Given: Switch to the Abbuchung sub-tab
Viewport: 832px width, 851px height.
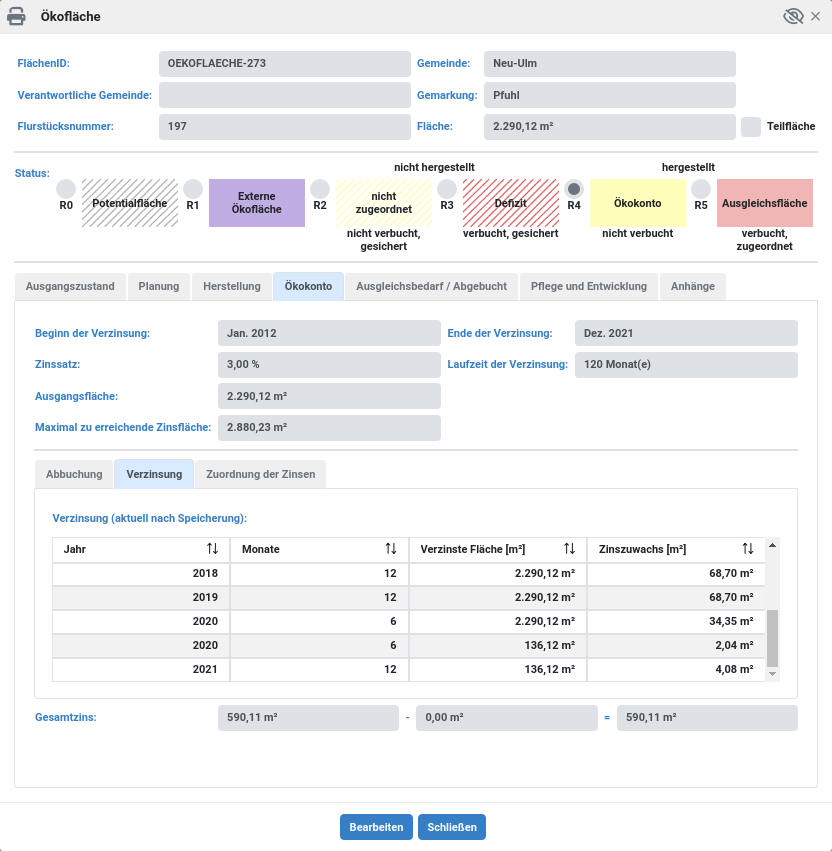Looking at the screenshot, I should (73, 474).
